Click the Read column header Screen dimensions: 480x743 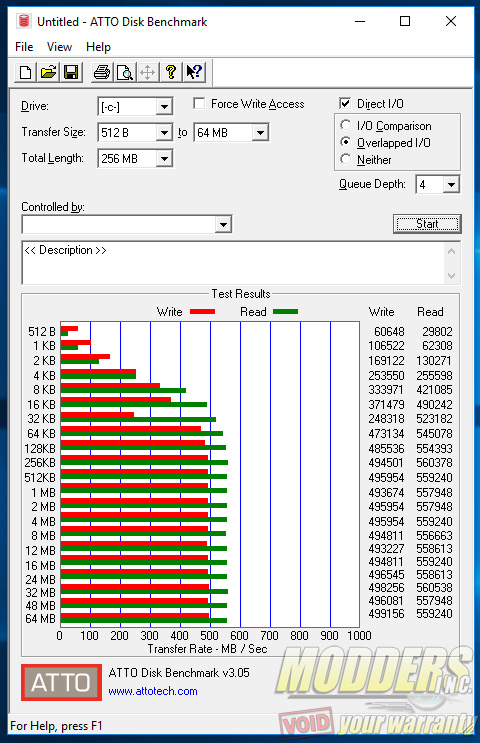[430, 312]
